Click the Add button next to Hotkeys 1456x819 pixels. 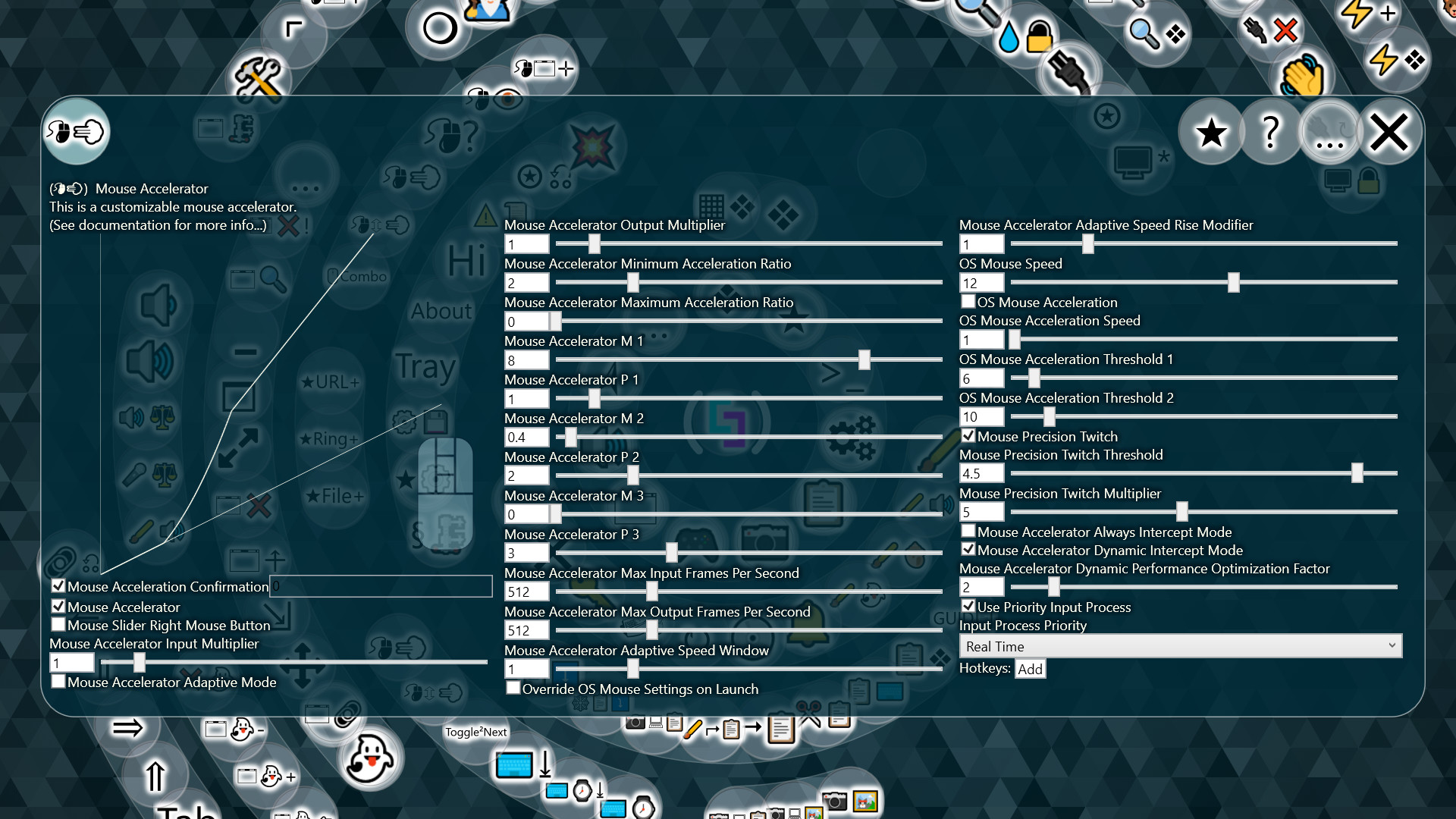1030,669
